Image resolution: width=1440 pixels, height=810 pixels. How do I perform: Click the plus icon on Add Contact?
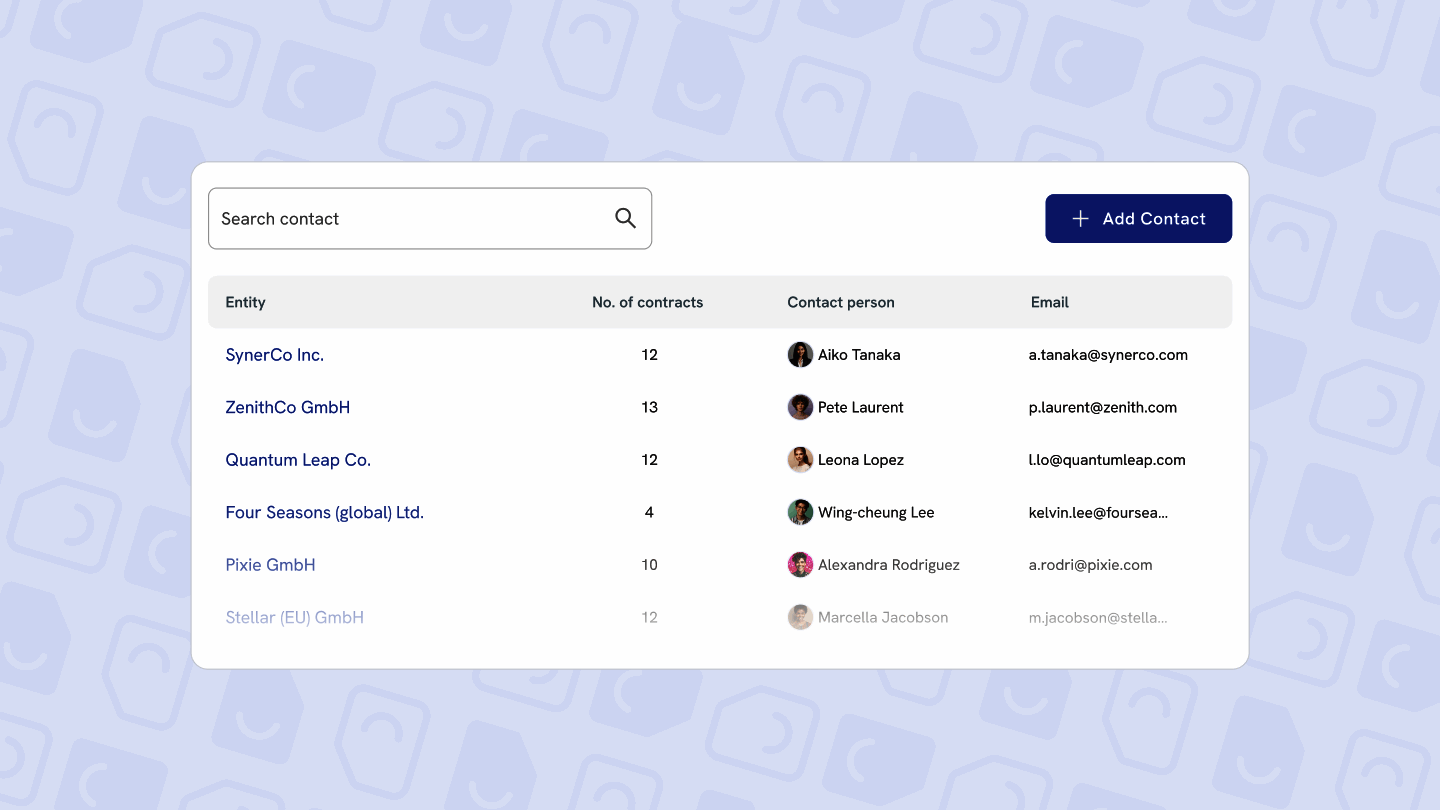coord(1080,218)
